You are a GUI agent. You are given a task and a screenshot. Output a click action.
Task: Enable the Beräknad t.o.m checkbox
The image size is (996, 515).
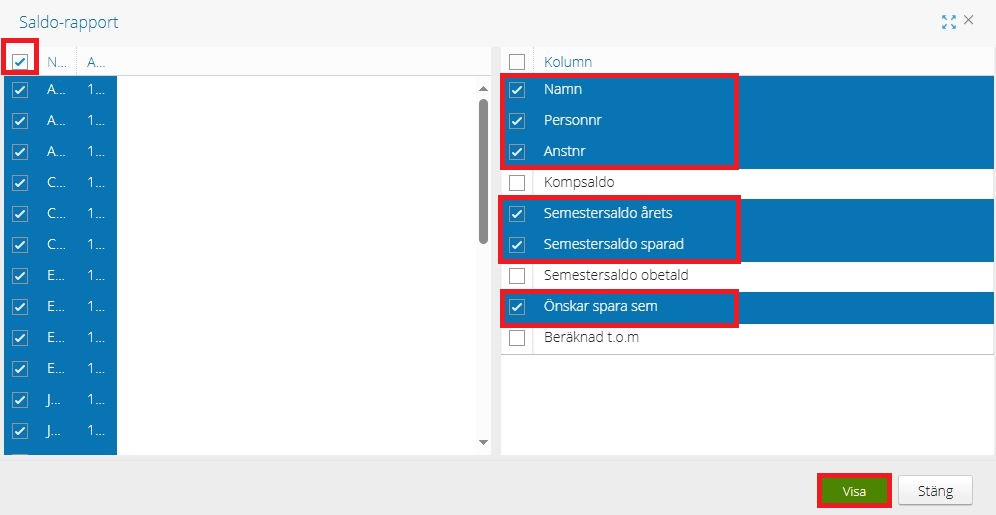[517, 338]
